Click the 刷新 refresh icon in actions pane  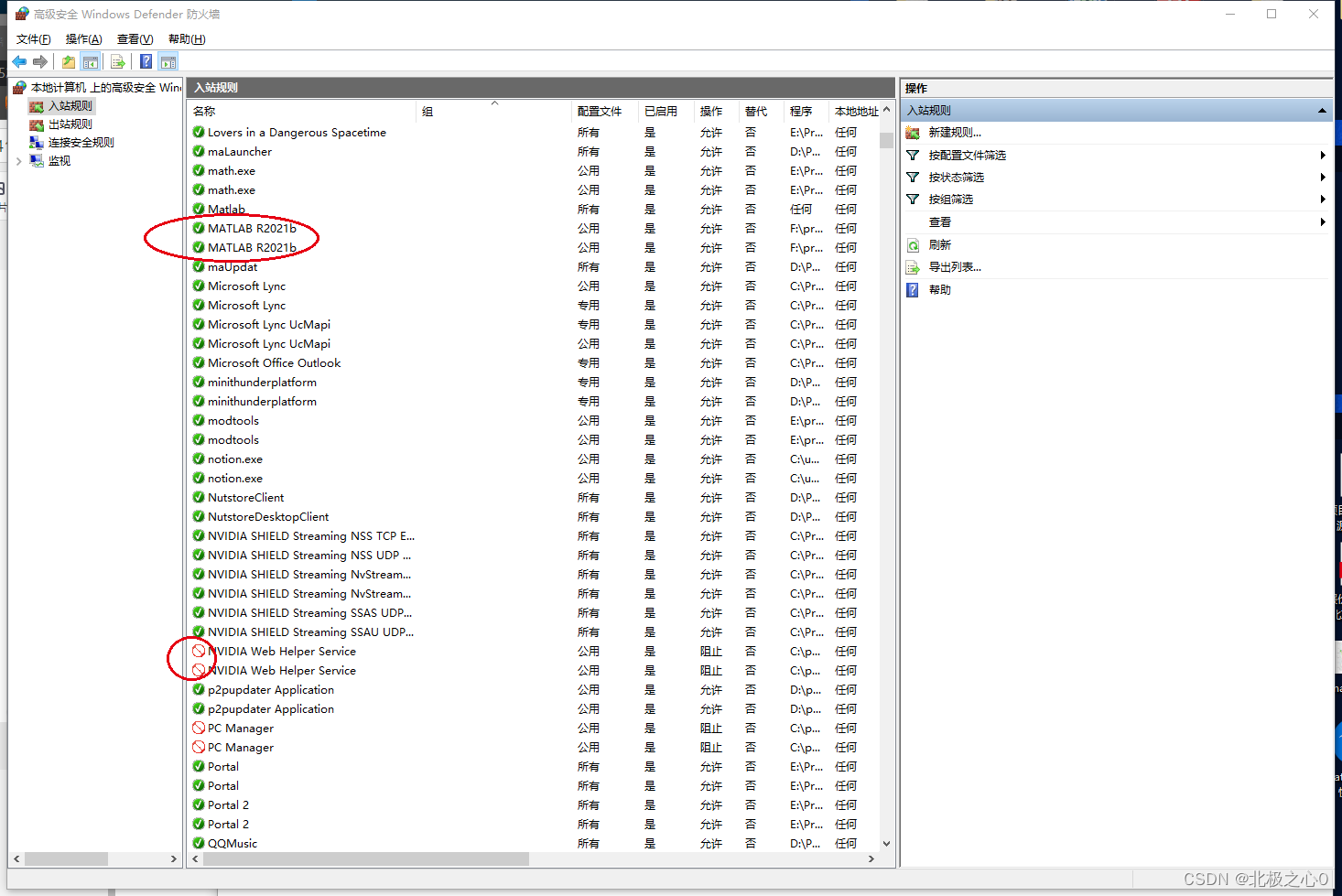913,245
